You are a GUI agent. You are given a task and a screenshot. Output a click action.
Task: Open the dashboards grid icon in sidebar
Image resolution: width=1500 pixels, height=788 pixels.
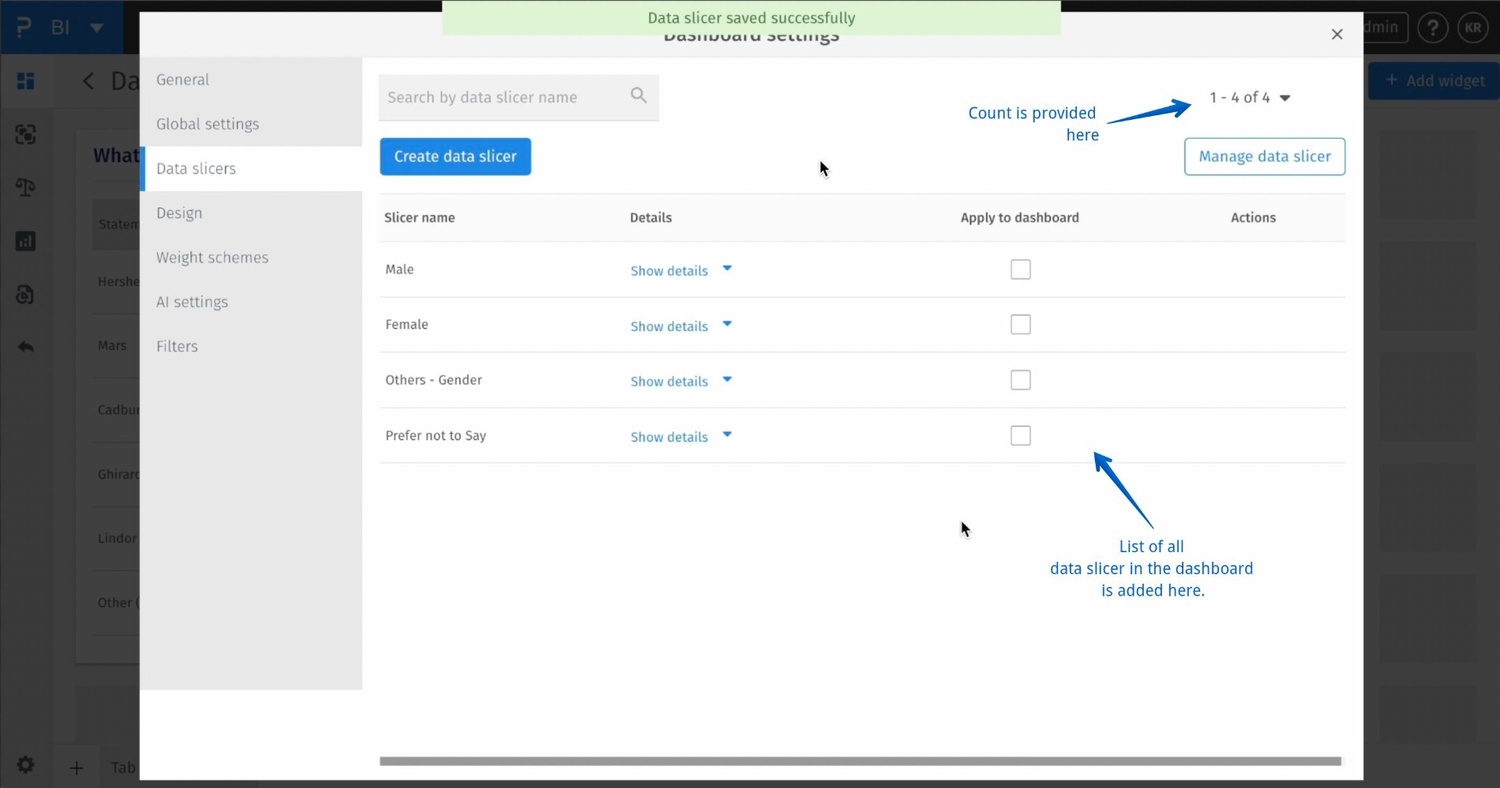[x=26, y=80]
